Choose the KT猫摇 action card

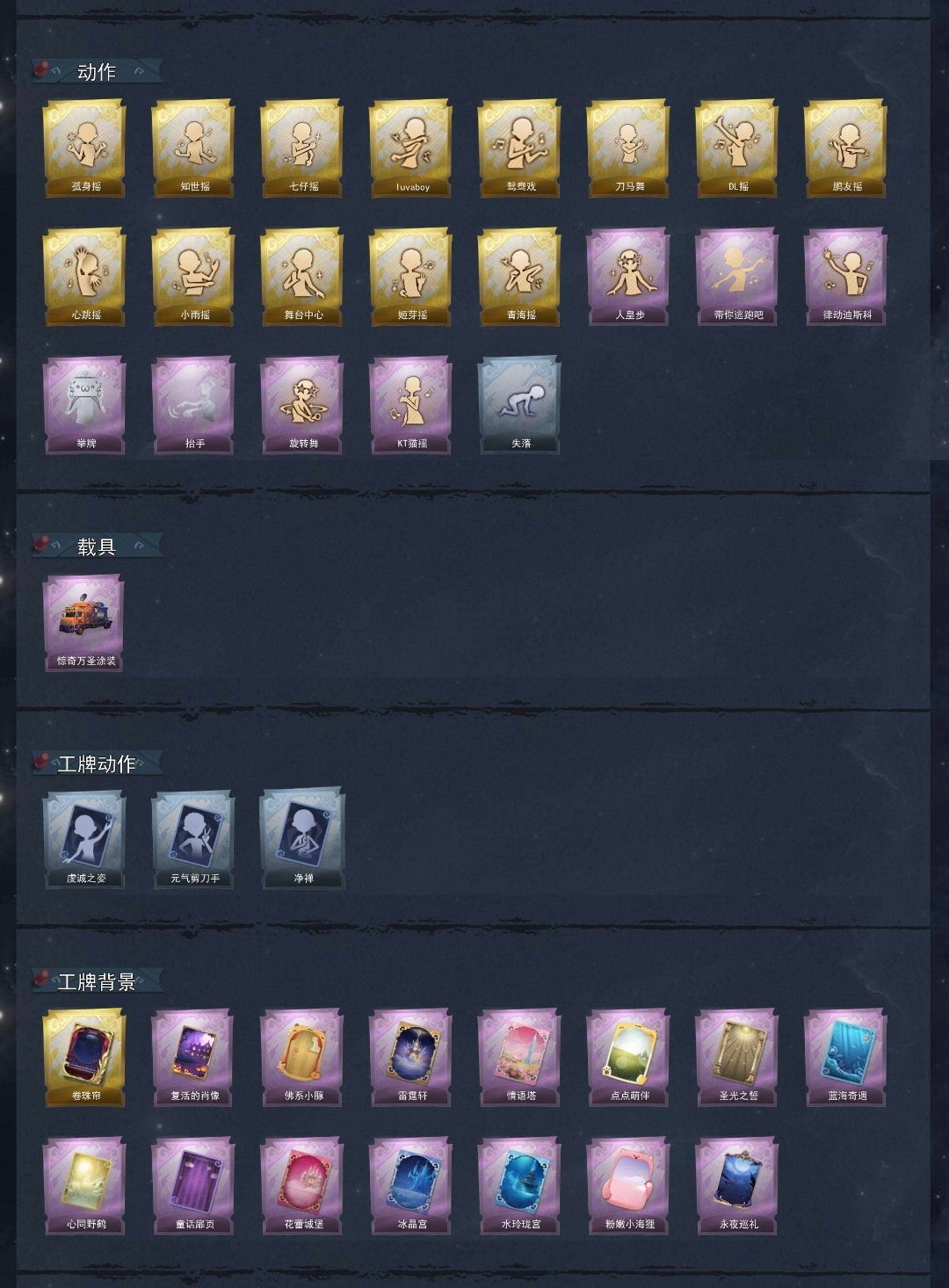point(410,405)
